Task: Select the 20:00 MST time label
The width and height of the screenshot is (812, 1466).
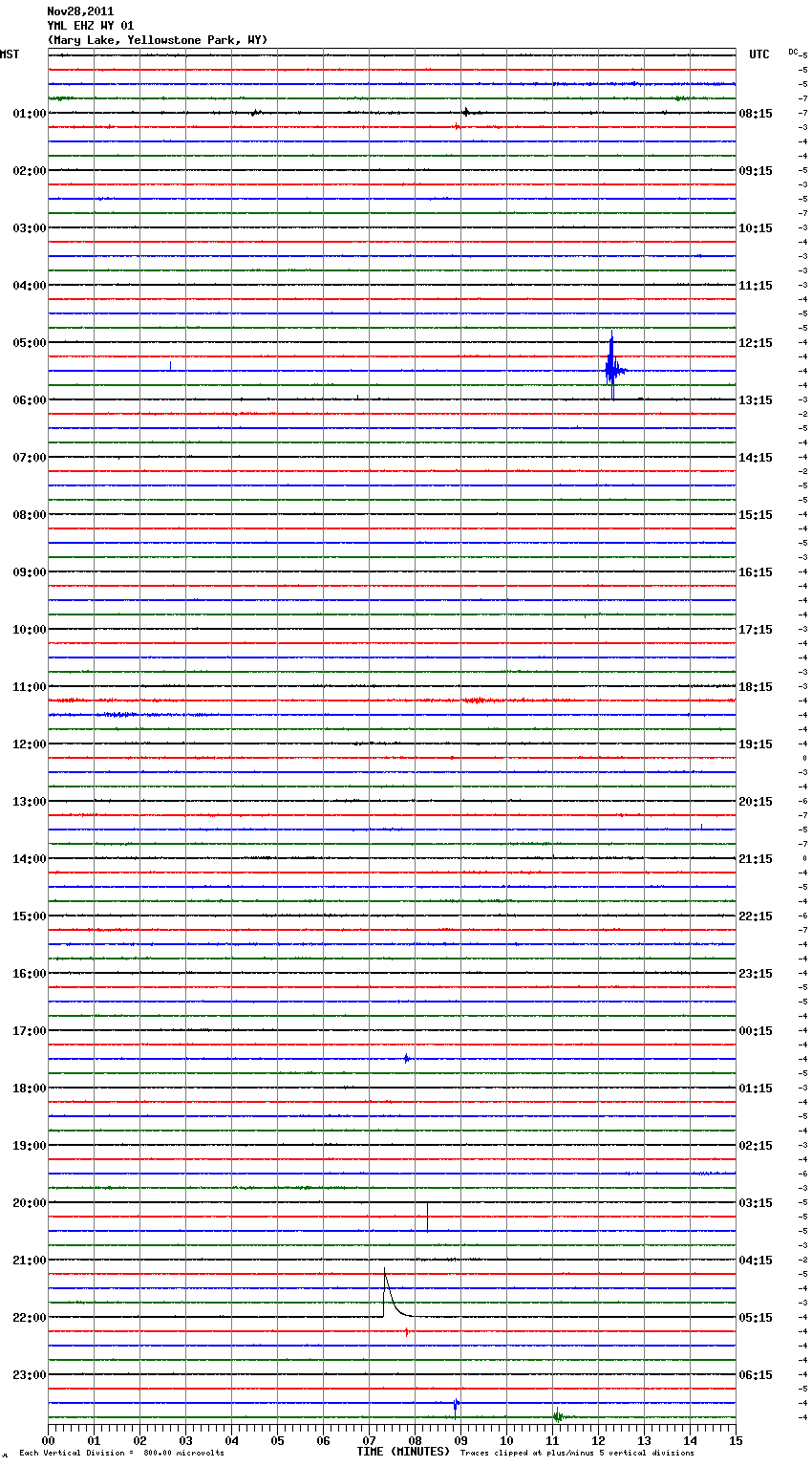Action: (x=30, y=1203)
